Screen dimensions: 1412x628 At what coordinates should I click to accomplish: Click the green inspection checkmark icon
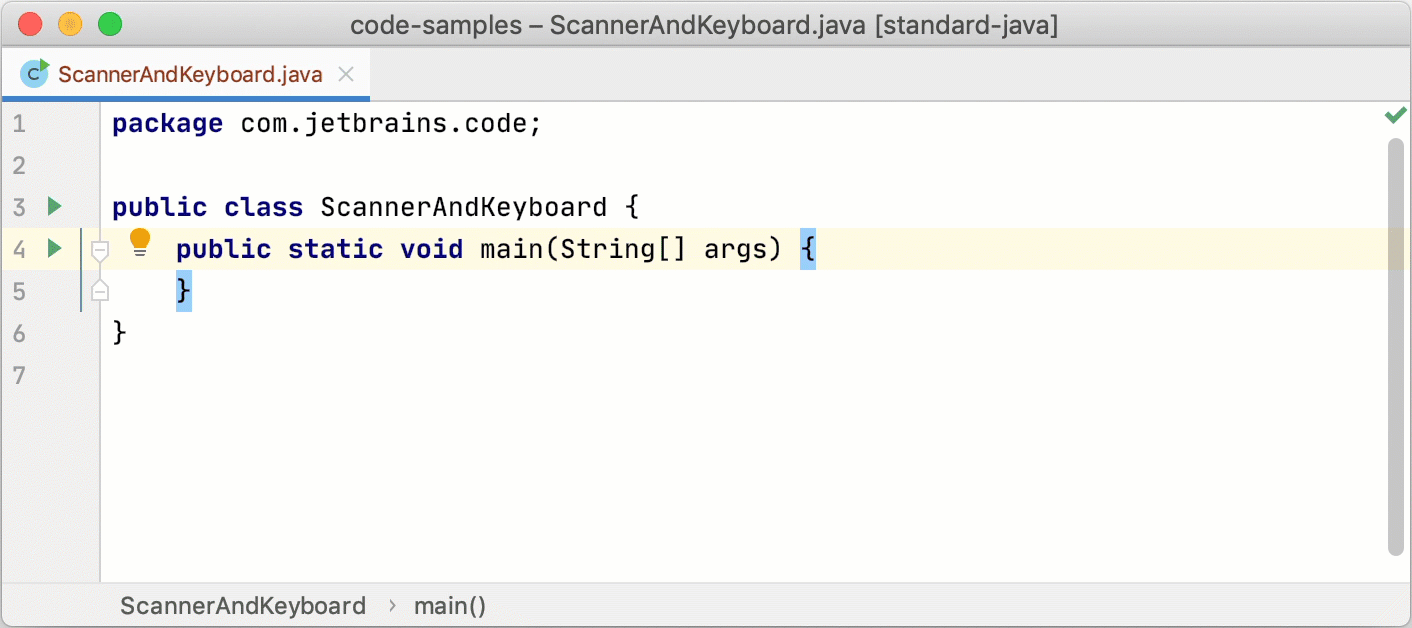click(1395, 117)
